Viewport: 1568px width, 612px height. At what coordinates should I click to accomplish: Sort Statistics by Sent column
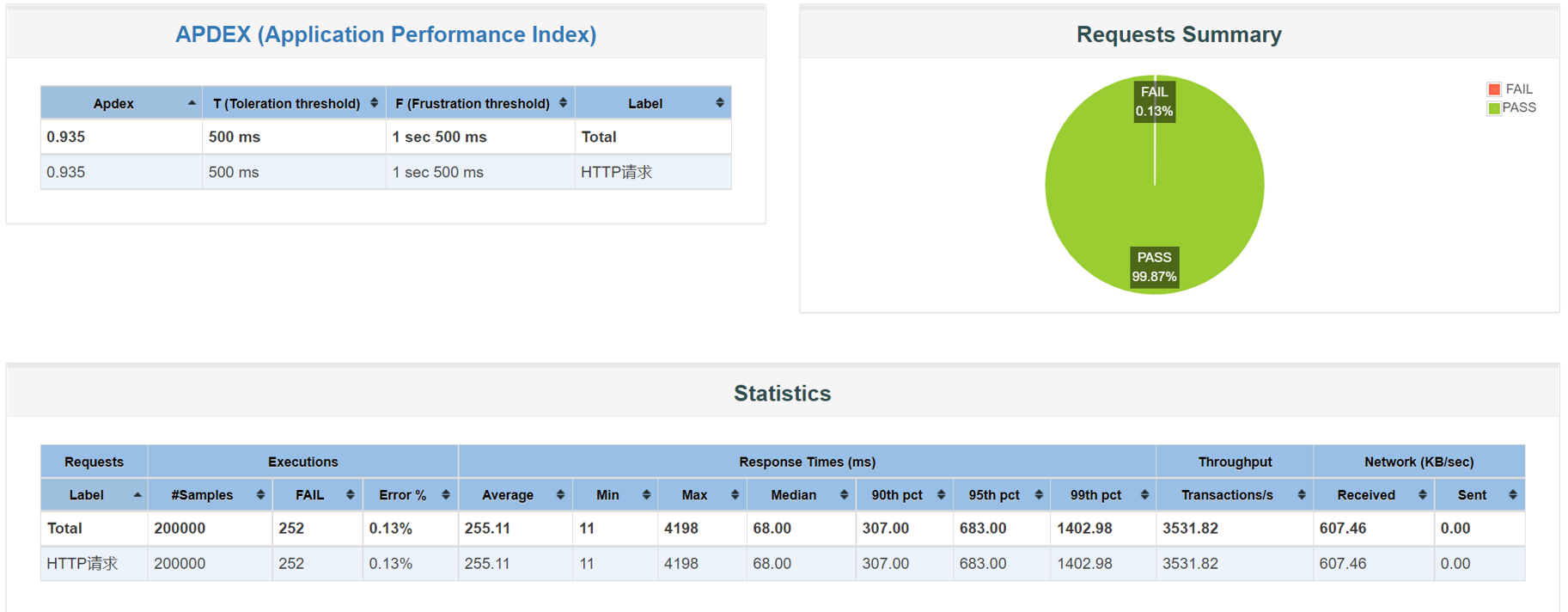[1480, 495]
